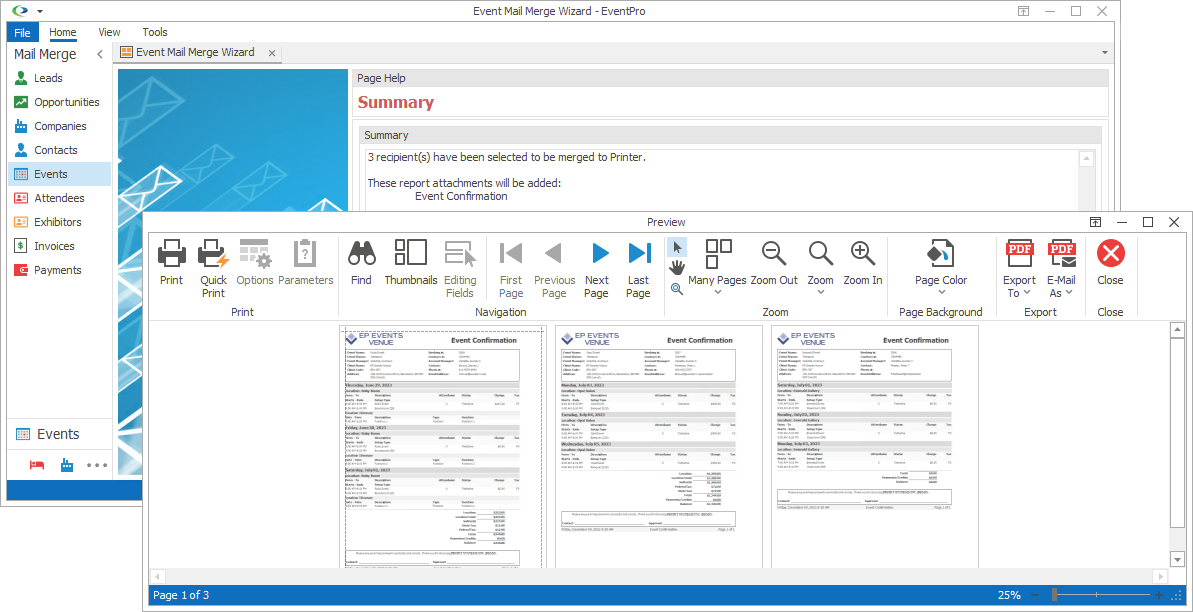Viewport: 1193px width, 612px height.
Task: Open Invoices in sidebar
Action: (x=59, y=246)
